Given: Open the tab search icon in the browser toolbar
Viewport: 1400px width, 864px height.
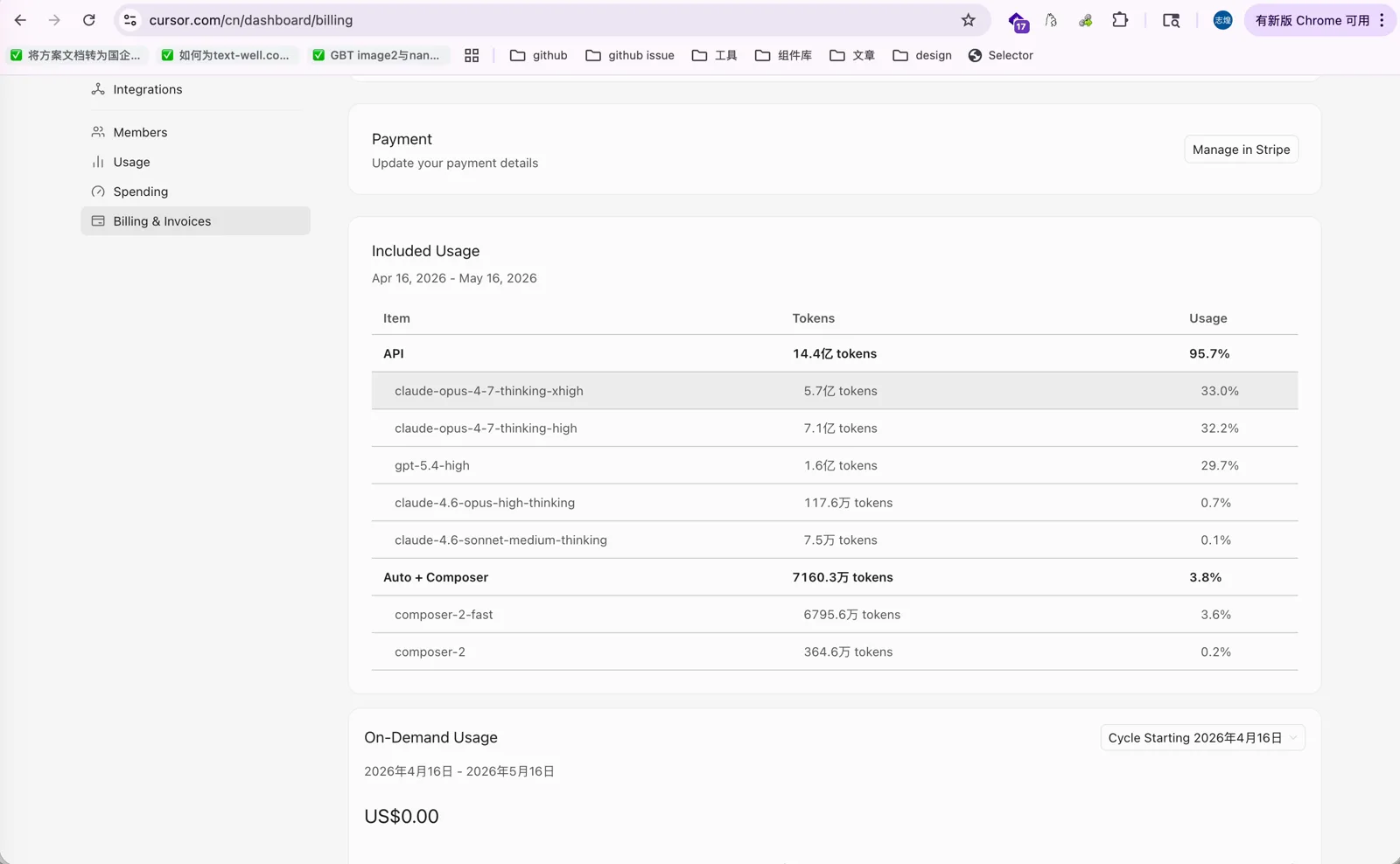Looking at the screenshot, I should point(1171,20).
